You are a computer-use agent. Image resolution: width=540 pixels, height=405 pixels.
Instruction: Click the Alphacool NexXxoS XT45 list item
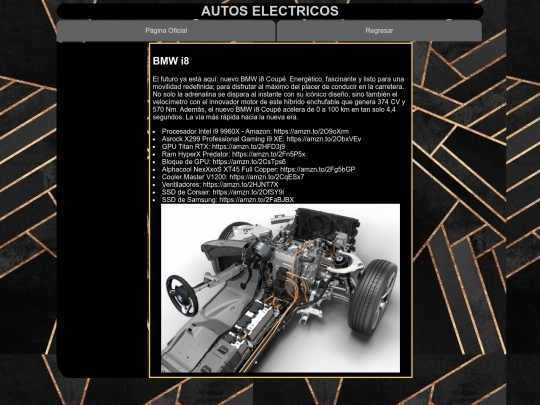tap(258, 169)
